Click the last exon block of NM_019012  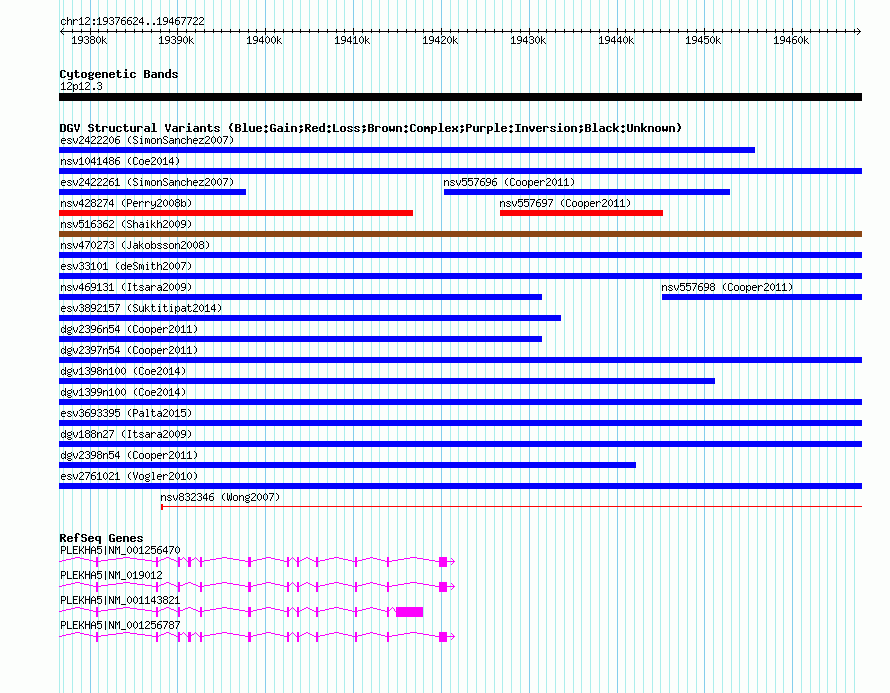point(443,587)
